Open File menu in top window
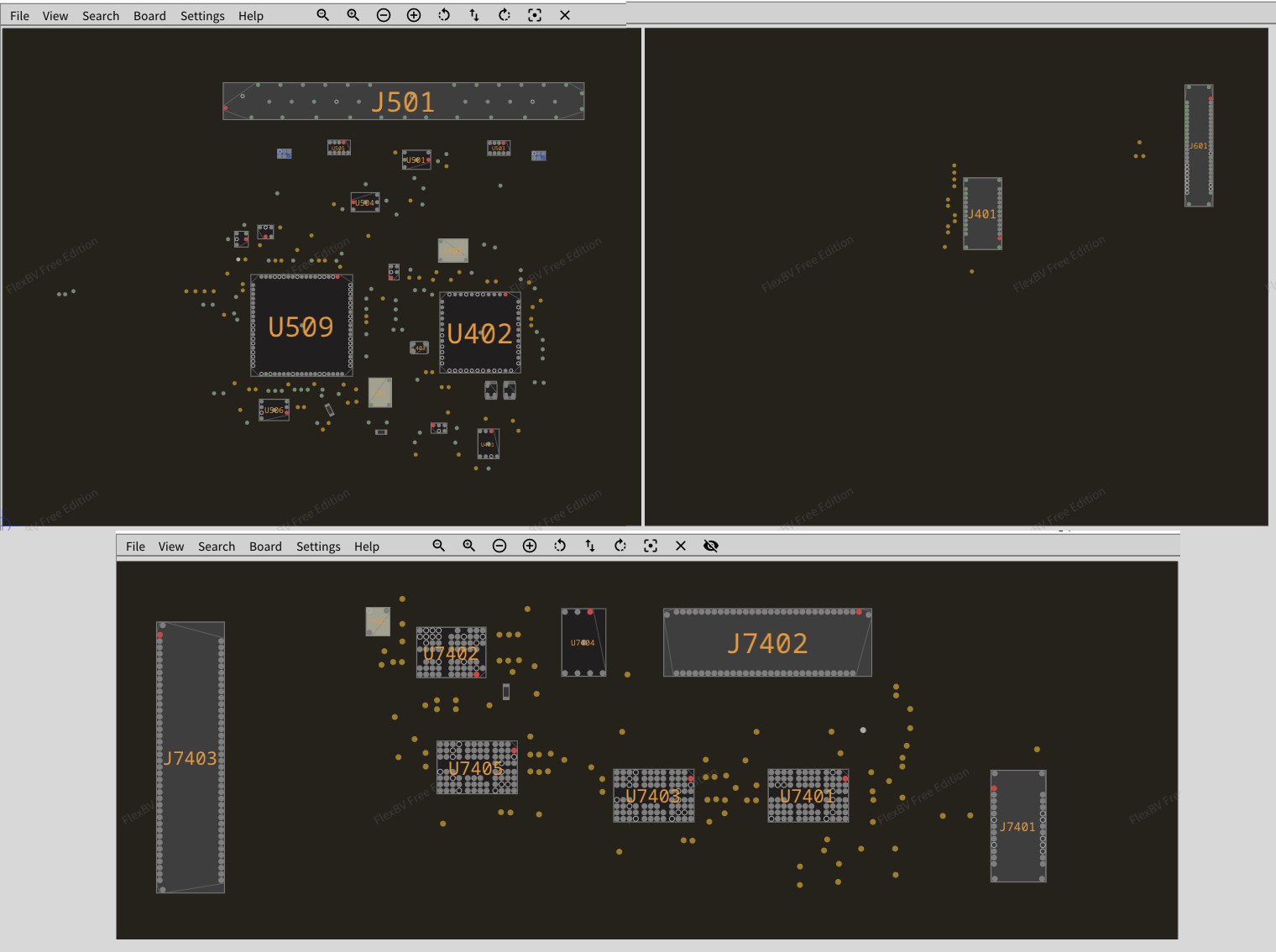Screen dimensions: 1276x952 point(19,16)
